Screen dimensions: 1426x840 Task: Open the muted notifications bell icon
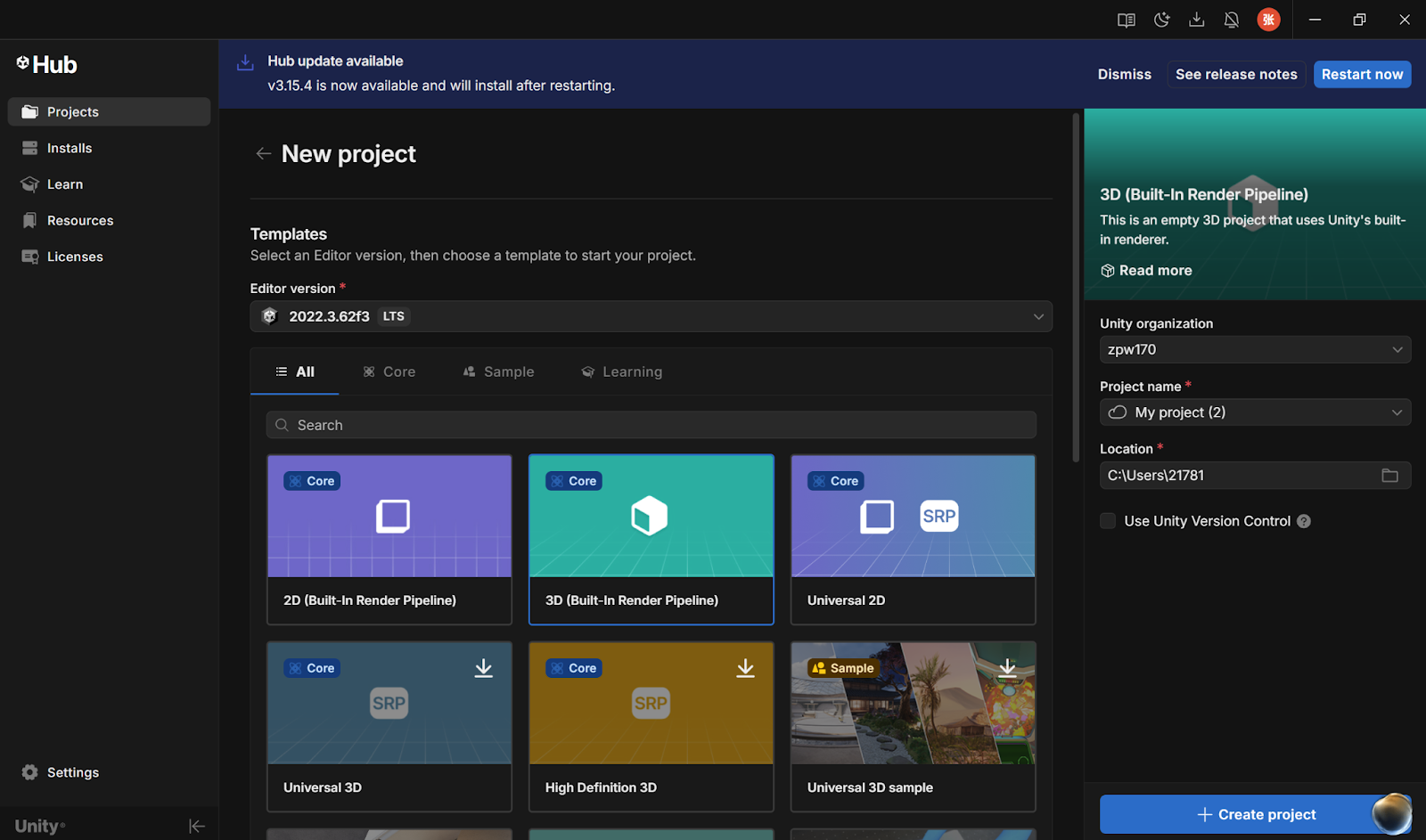point(1232,20)
